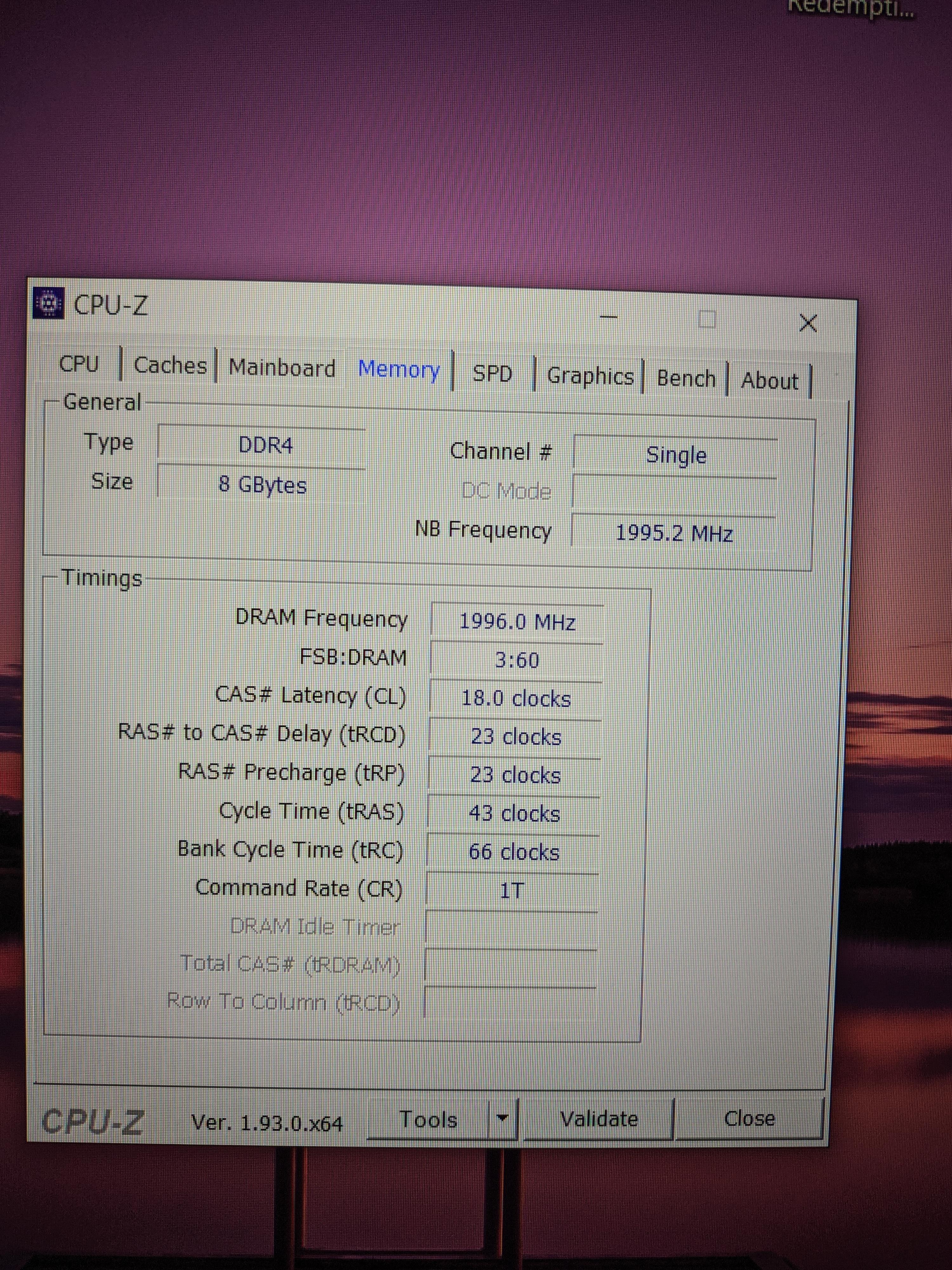The image size is (952, 1270).
Task: Expand the Tools dropdown arrow
Action: (503, 1119)
